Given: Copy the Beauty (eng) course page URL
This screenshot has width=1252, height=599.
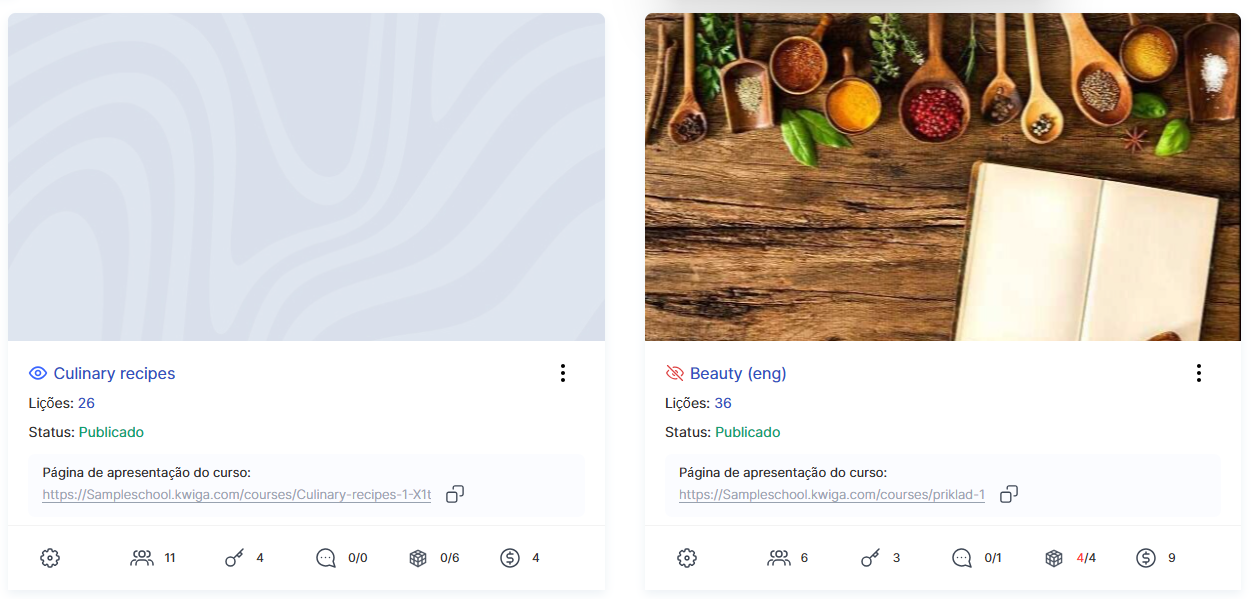Looking at the screenshot, I should [x=1009, y=494].
